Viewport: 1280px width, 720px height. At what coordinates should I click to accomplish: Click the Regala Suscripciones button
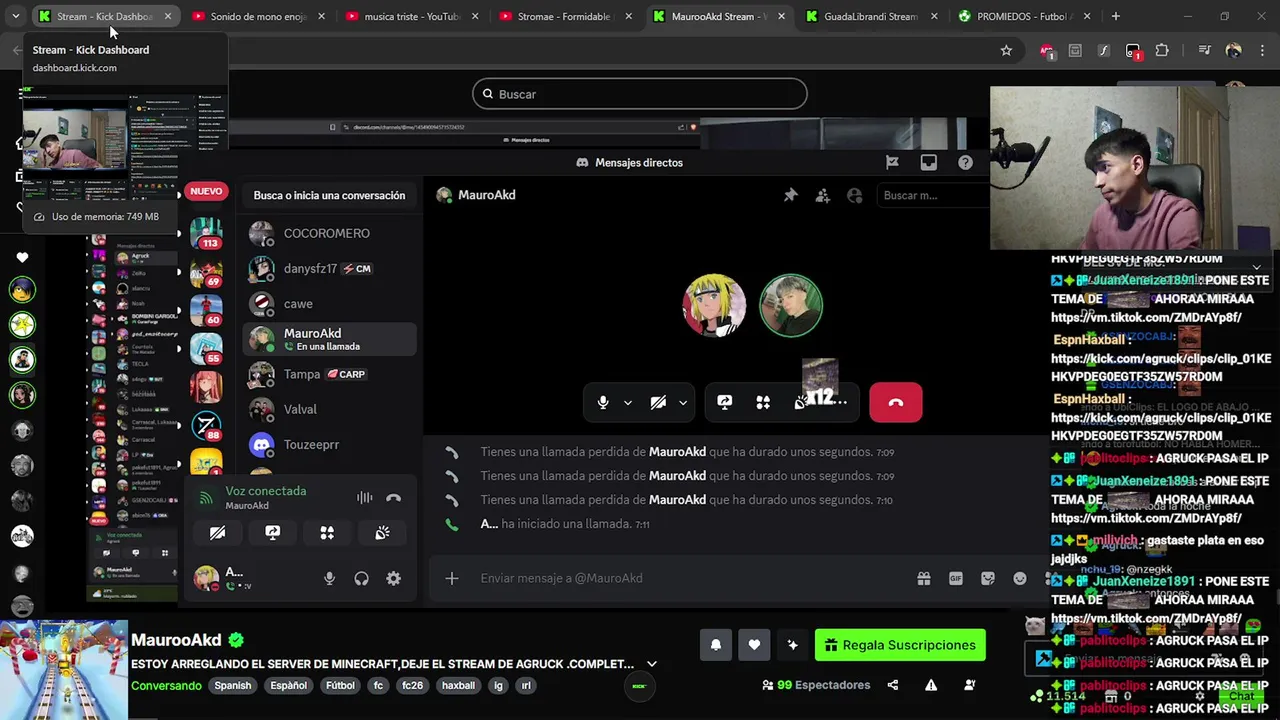(x=900, y=645)
